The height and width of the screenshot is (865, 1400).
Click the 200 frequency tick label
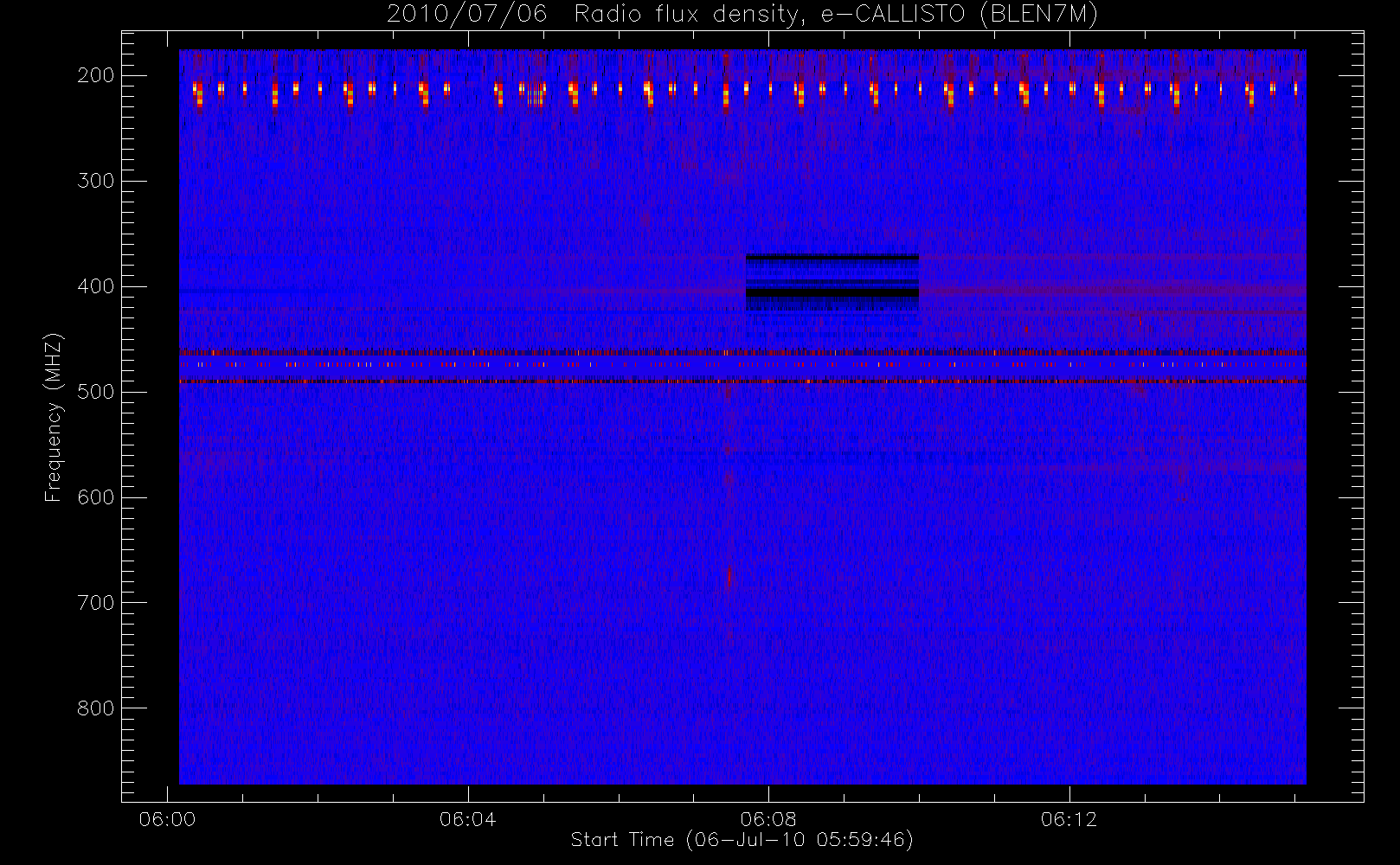[x=96, y=75]
